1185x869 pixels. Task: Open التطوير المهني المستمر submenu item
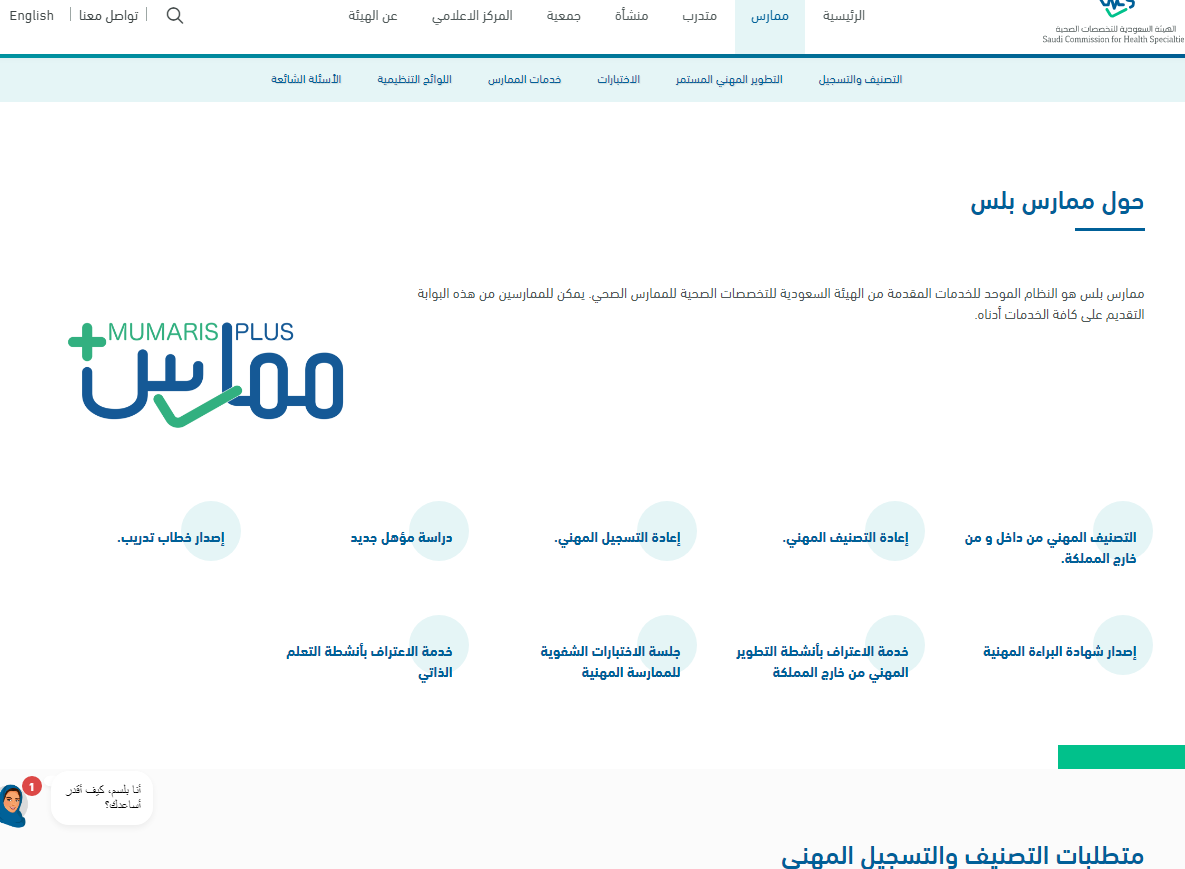729,79
